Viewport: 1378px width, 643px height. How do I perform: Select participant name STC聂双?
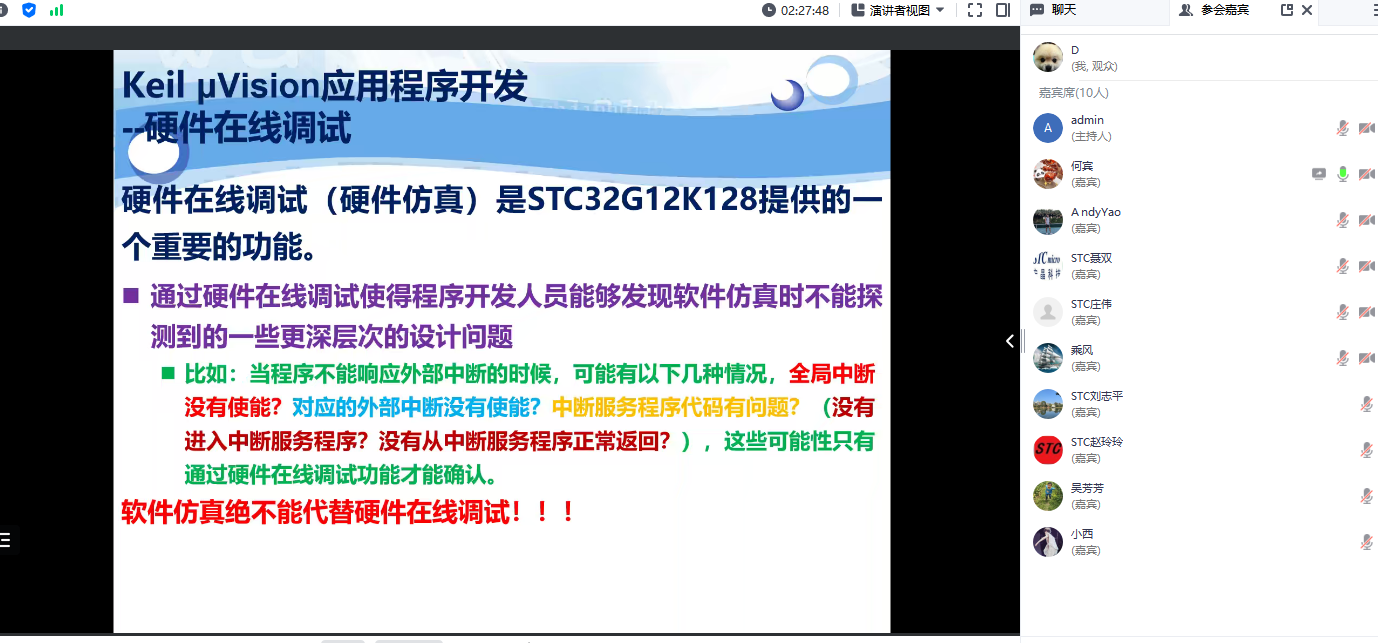[1091, 258]
